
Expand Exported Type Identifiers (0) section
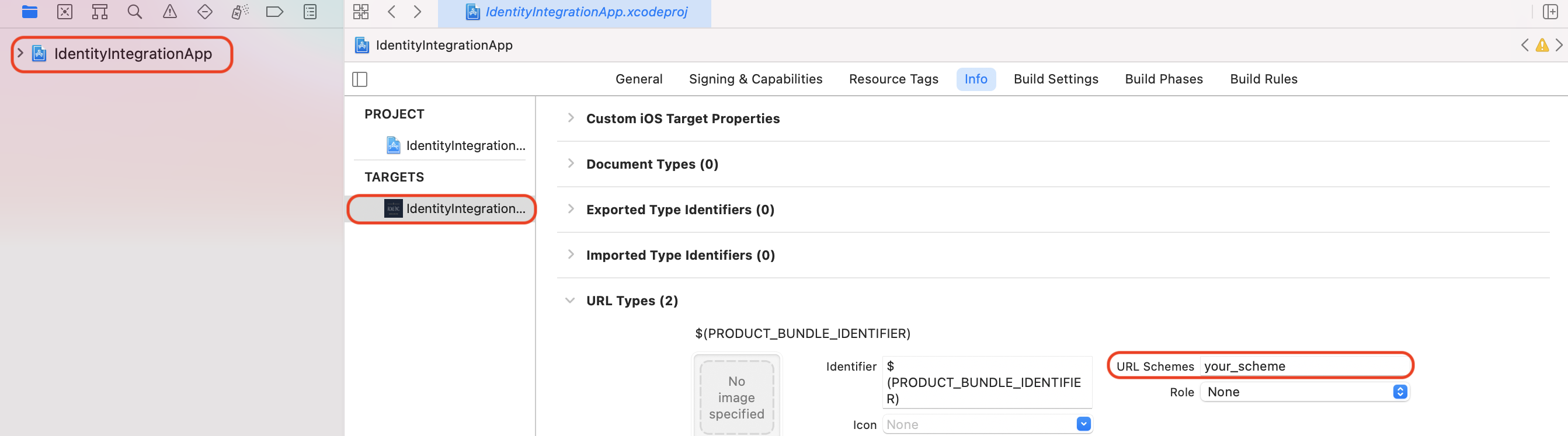(571, 209)
